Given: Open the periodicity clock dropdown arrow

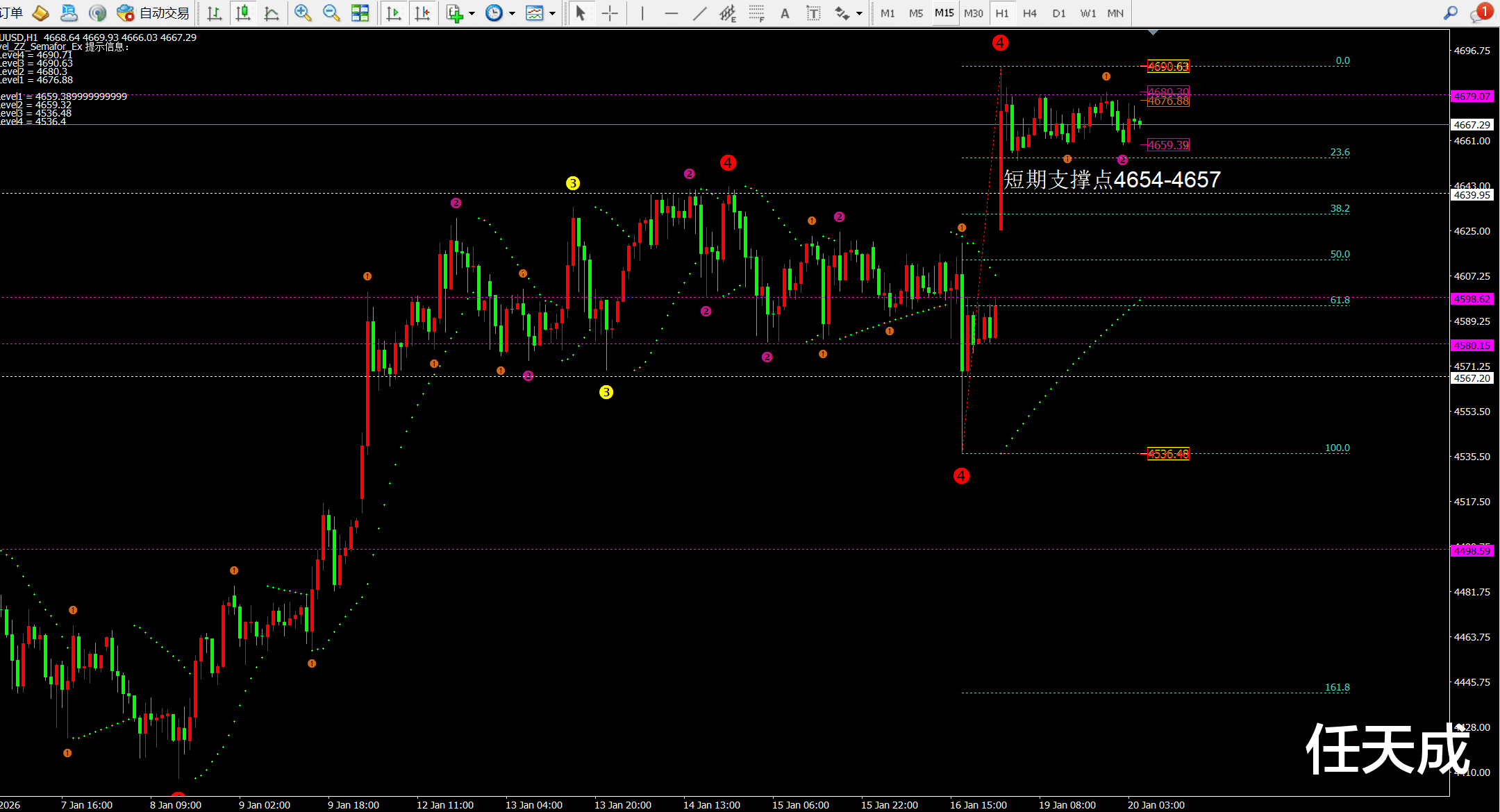Looking at the screenshot, I should [x=512, y=13].
